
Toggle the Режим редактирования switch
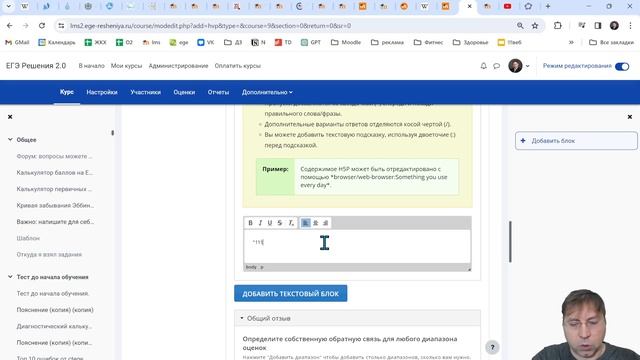tap(622, 66)
